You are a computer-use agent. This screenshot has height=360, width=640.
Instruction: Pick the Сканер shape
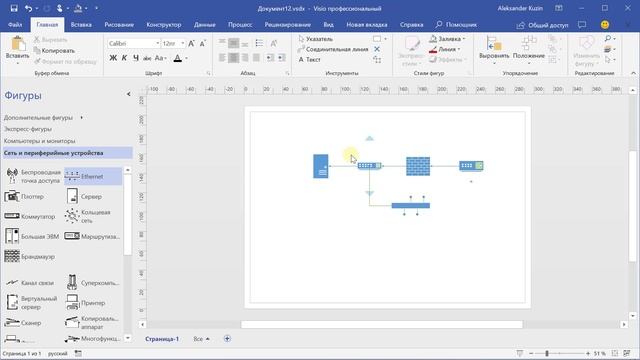click(23, 322)
